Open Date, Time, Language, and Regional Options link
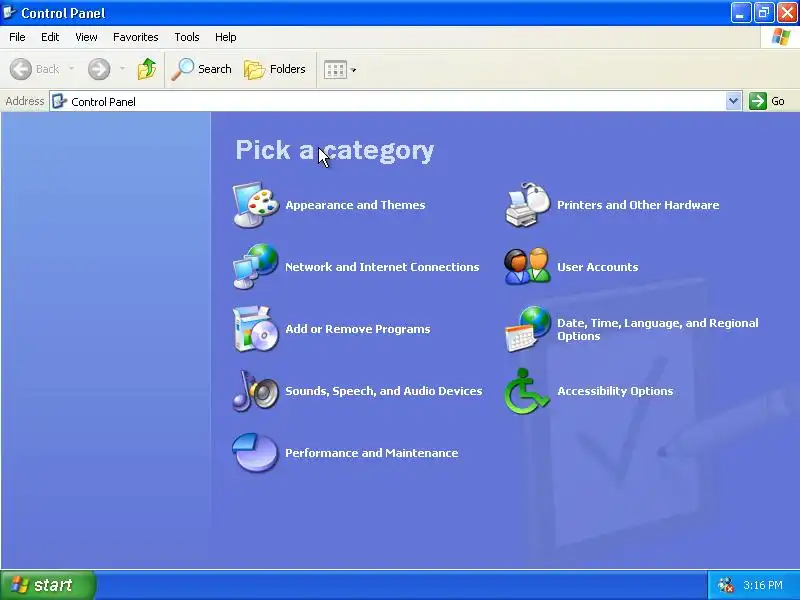800x600 pixels. coord(658,329)
